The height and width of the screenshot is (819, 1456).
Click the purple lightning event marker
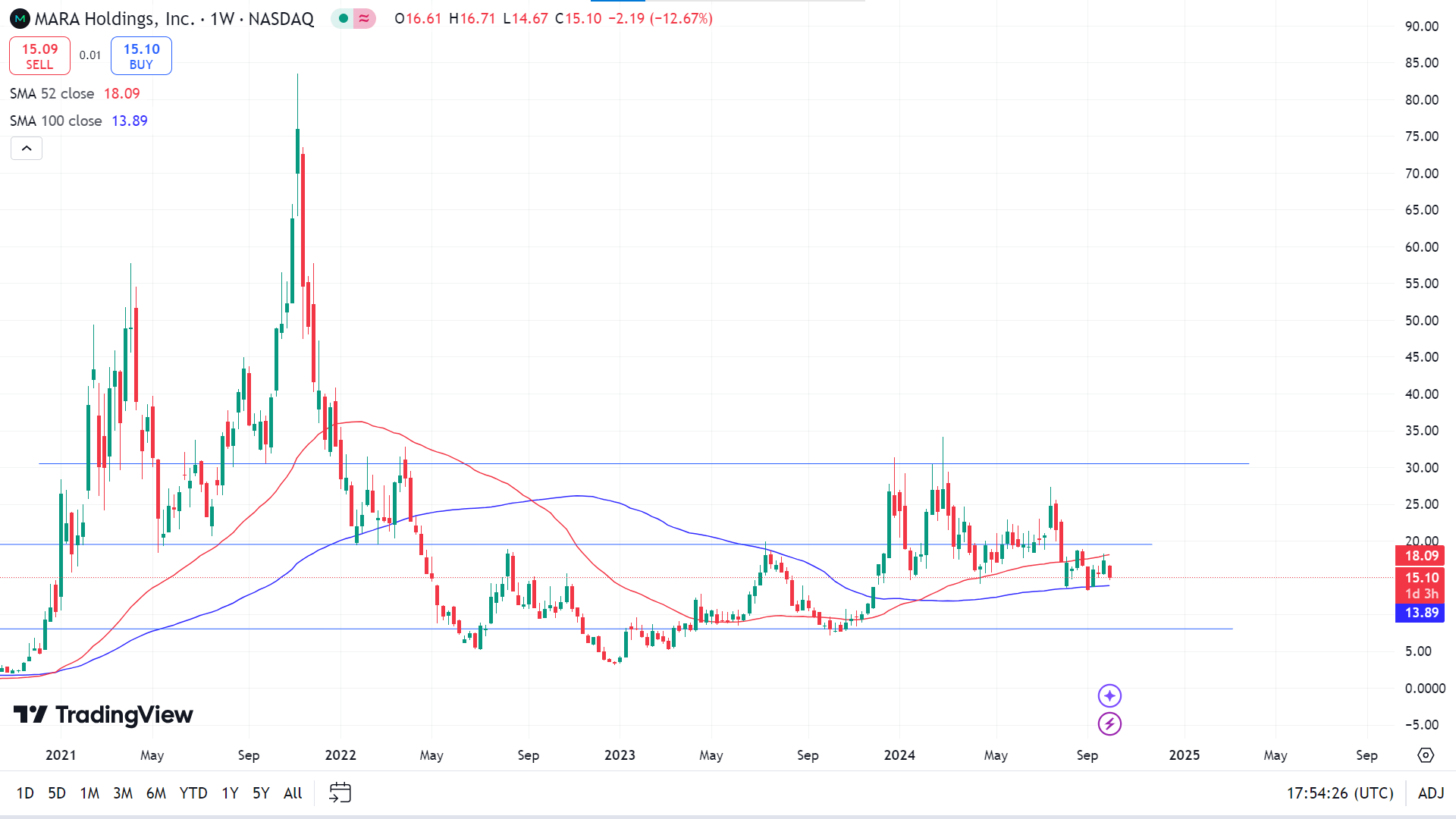1109,723
